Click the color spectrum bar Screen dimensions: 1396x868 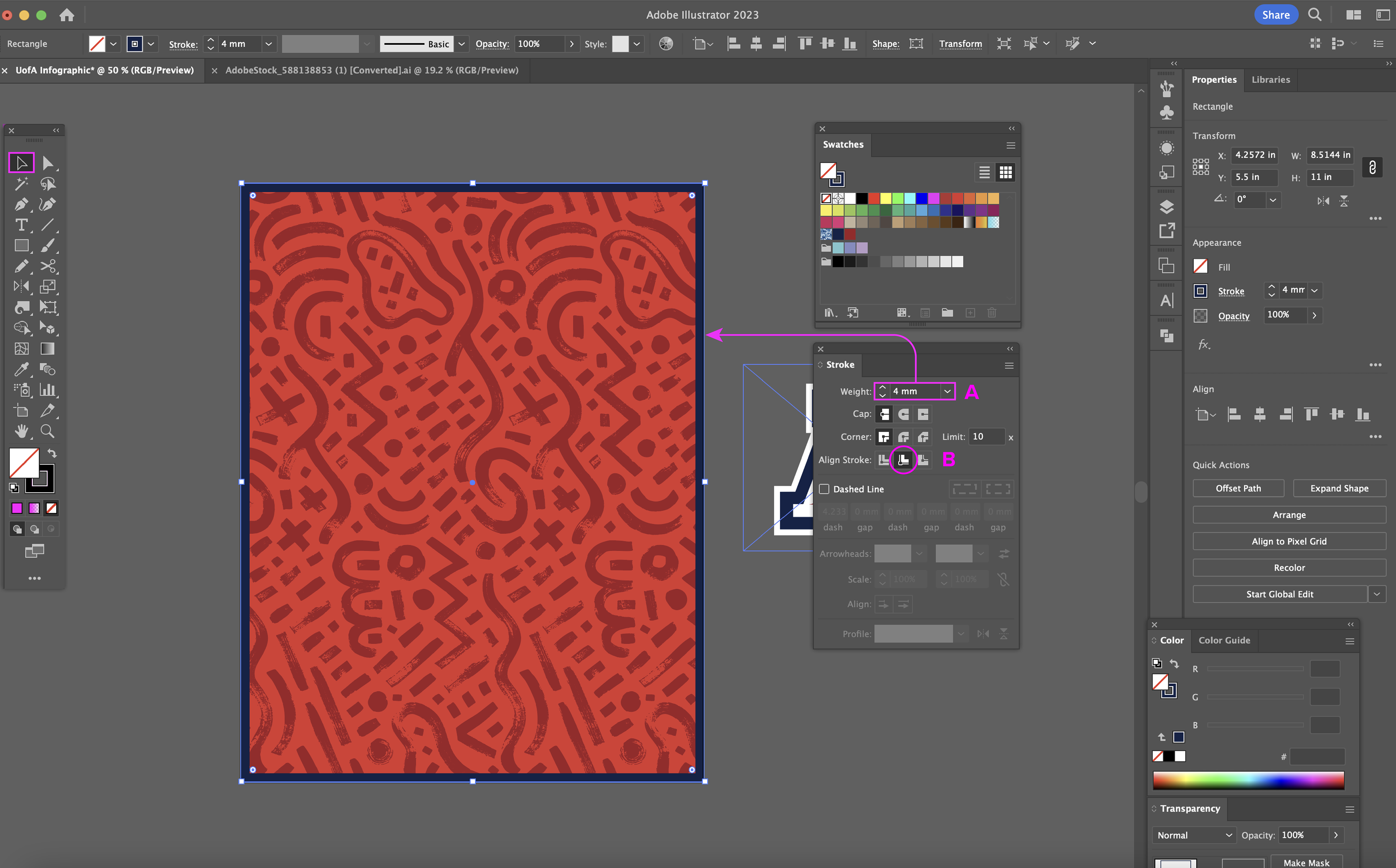(x=1248, y=780)
